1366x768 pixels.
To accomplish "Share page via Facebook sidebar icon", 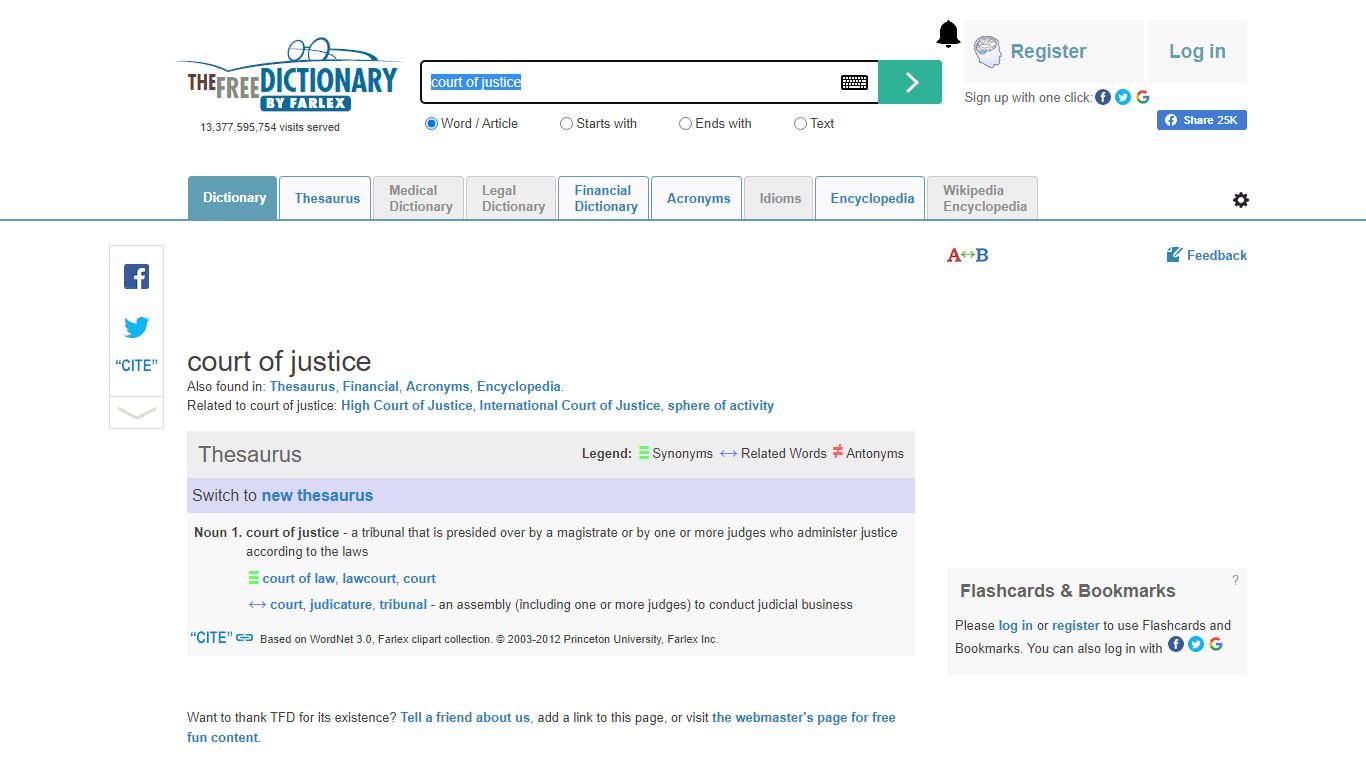I will tap(136, 277).
